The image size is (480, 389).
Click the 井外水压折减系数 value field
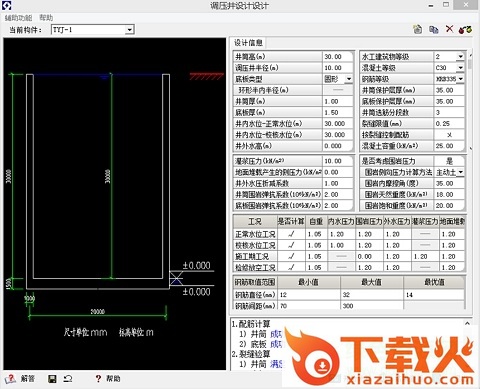point(337,183)
